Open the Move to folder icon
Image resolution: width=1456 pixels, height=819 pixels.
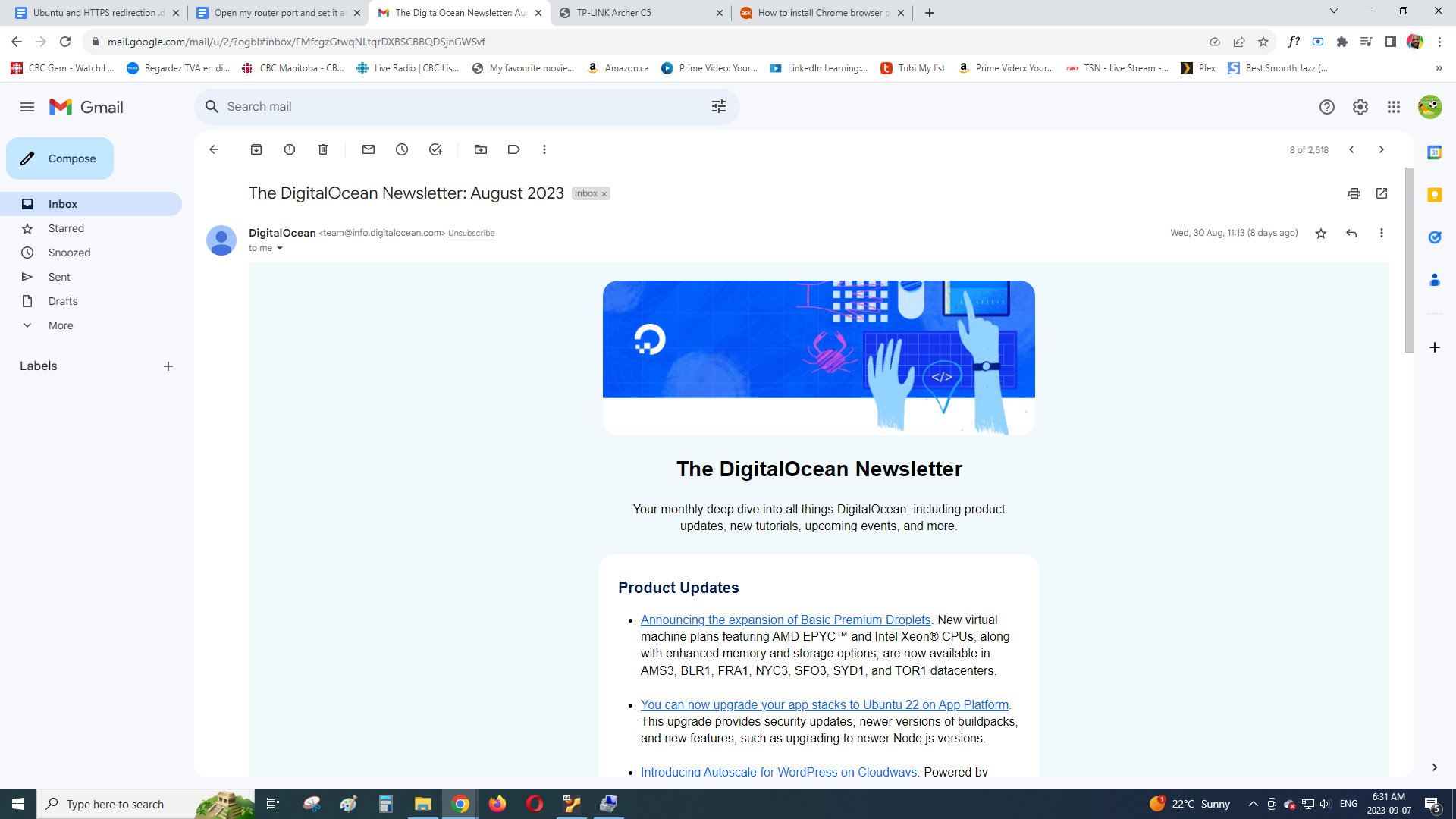pos(481,149)
